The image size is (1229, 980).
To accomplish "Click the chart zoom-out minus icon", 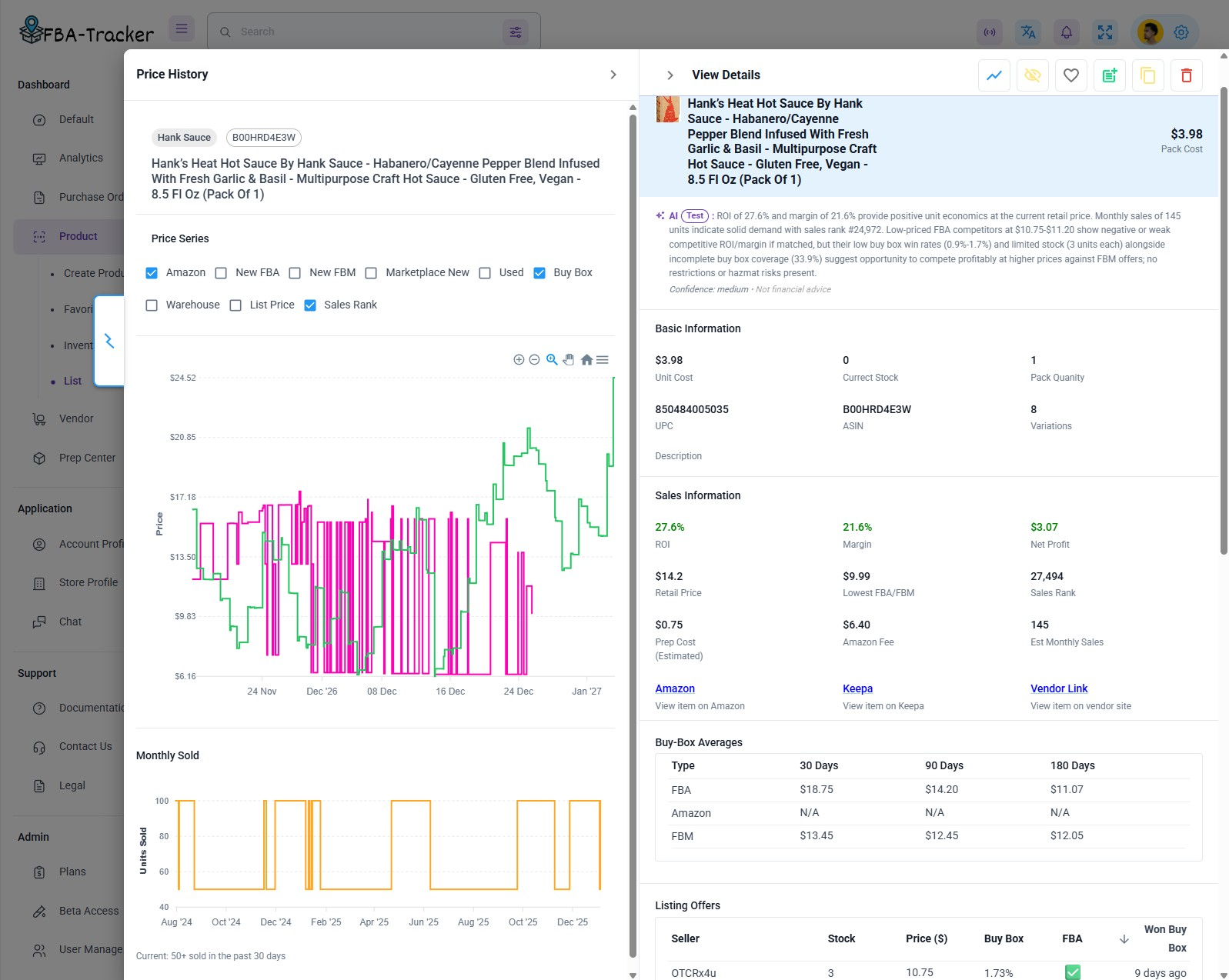I will click(x=534, y=360).
